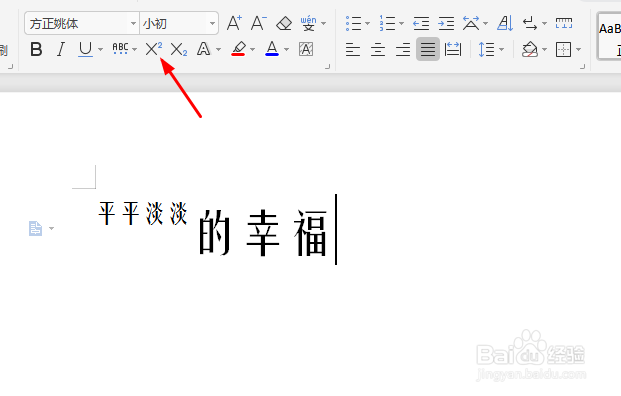This screenshot has height=396, width=621.
Task: Open strikethrough options dropdown arrow
Action: [135, 50]
